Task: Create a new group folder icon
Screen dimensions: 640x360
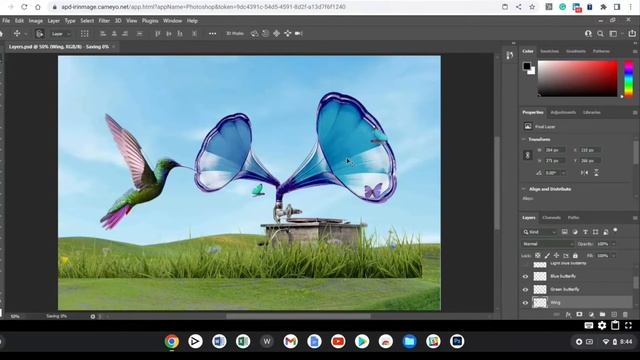Action: [x=602, y=314]
